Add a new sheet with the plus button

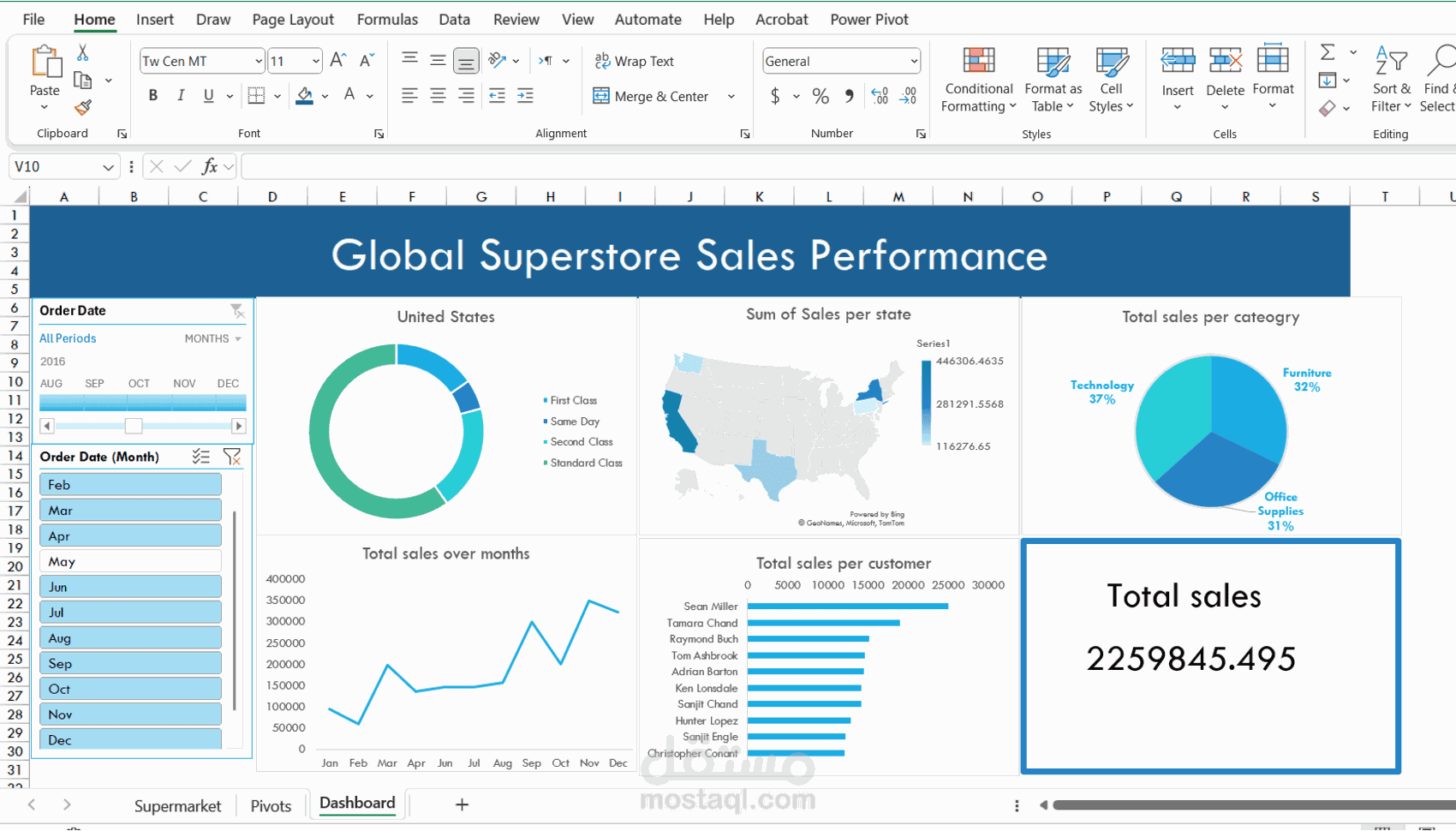point(462,804)
